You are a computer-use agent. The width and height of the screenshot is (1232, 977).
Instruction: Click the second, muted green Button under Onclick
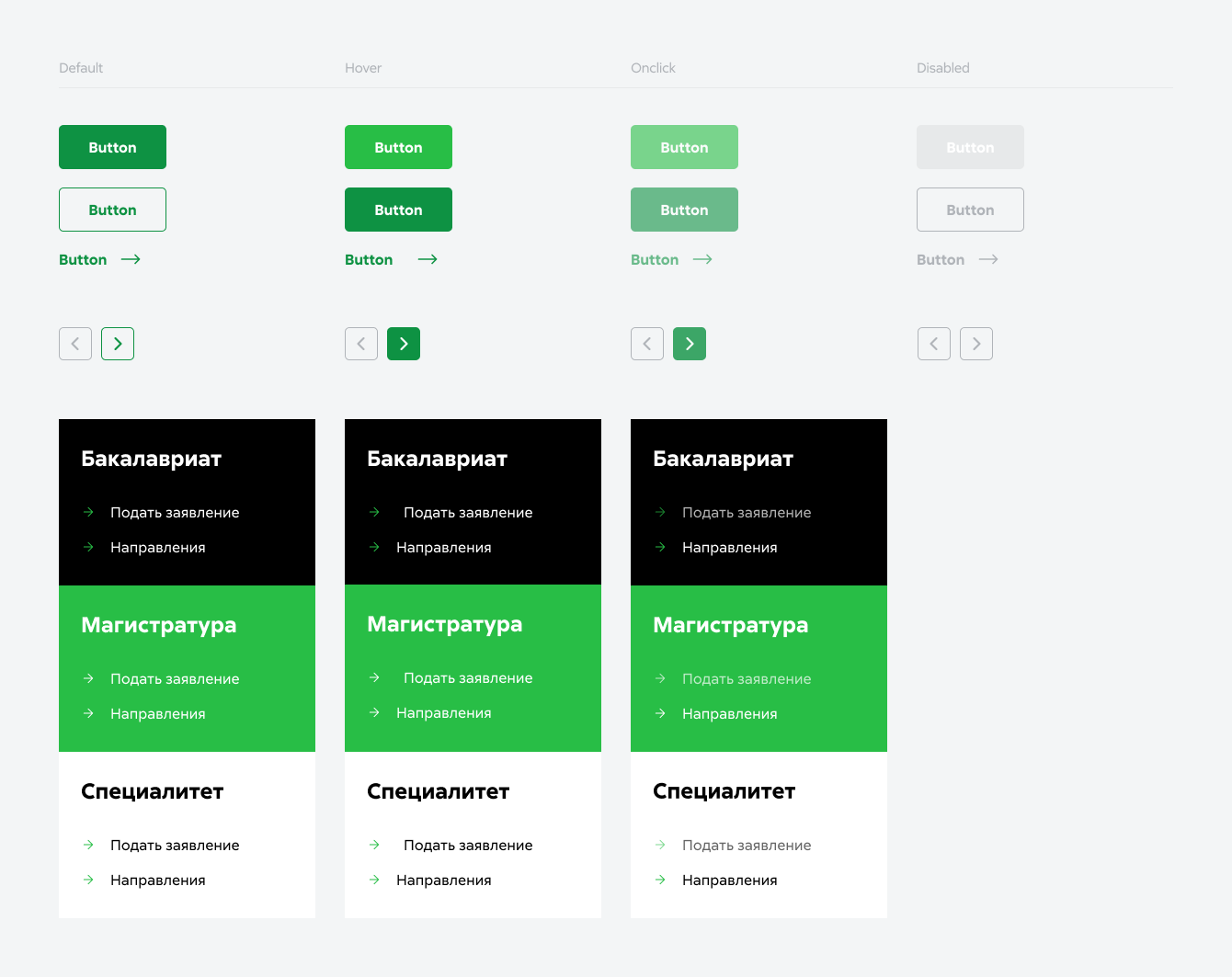684,210
